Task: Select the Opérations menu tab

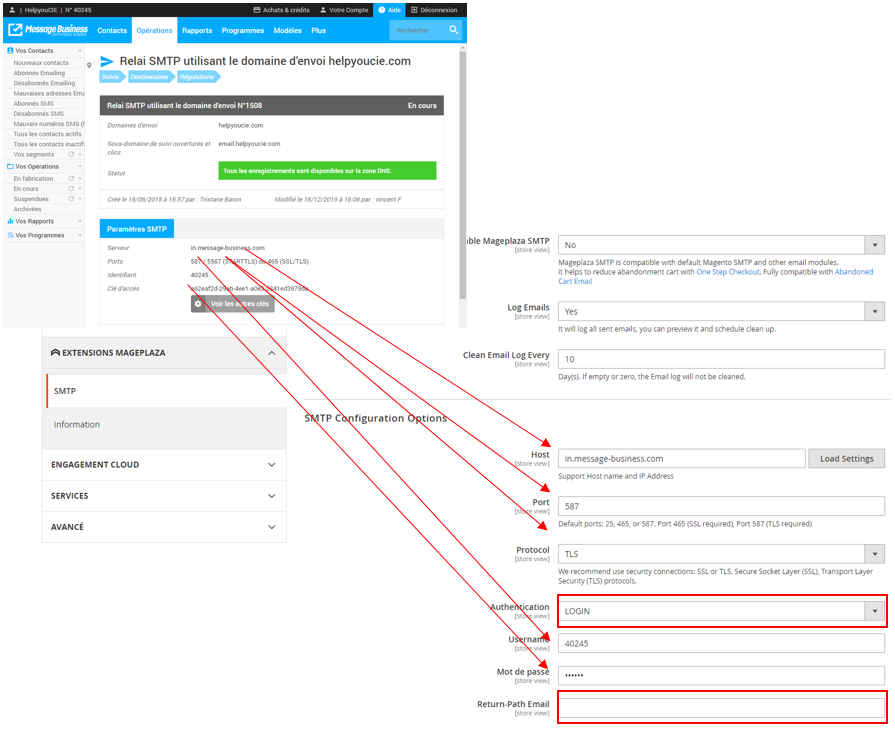Action: 154,30
